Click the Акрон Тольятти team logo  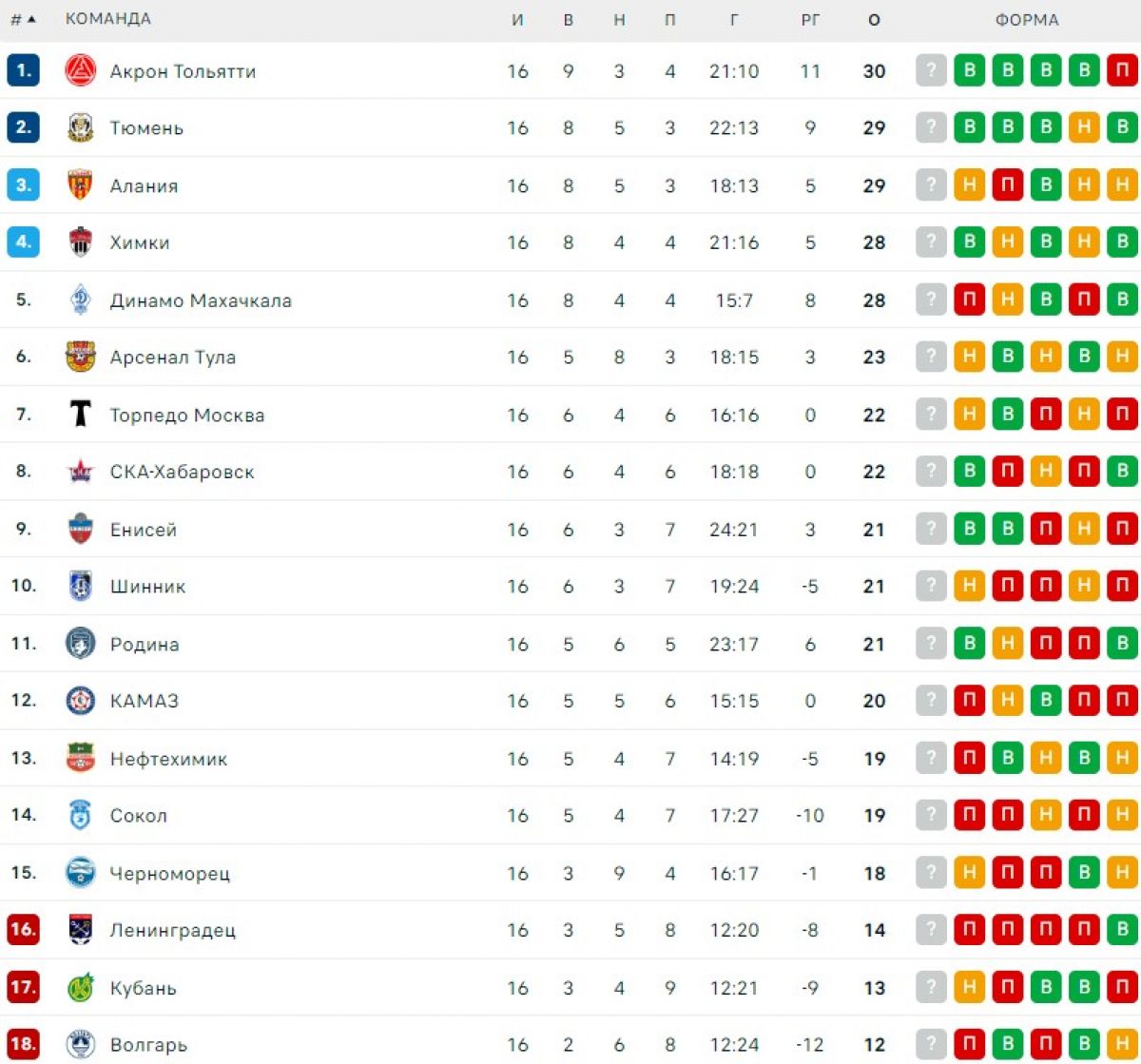[x=81, y=71]
